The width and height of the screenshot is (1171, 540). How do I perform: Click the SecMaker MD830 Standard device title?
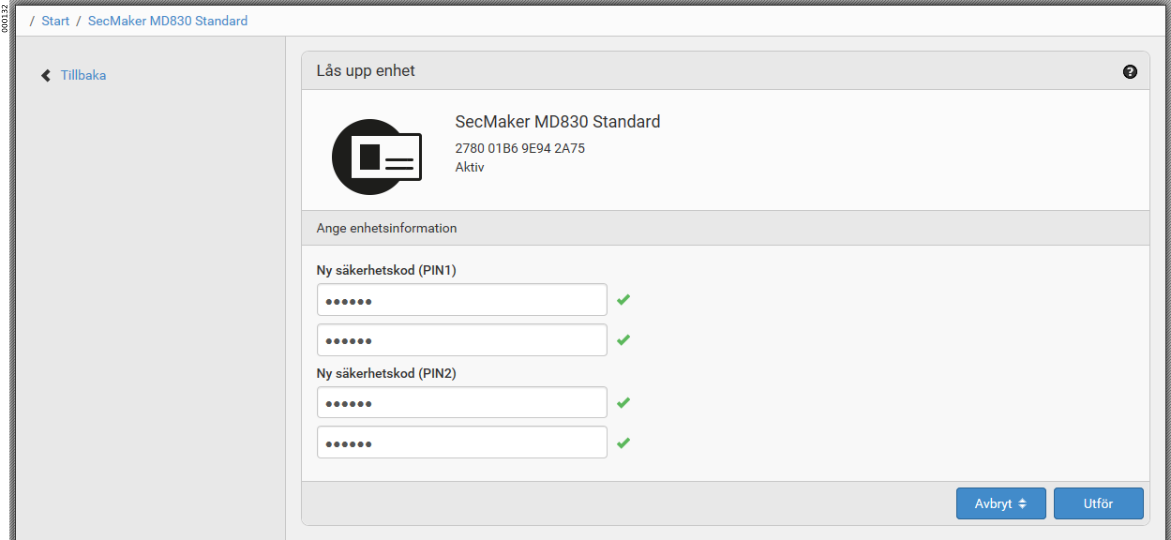(557, 122)
